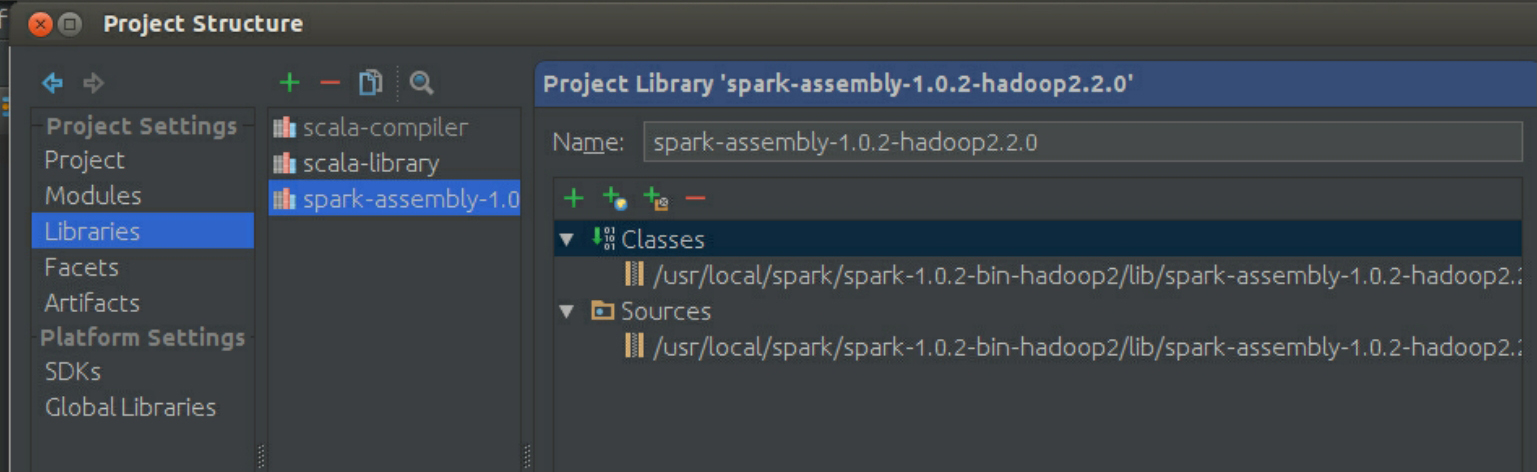The width and height of the screenshot is (1537, 472).
Task: Attach files to library with green plus
Action: point(573,198)
